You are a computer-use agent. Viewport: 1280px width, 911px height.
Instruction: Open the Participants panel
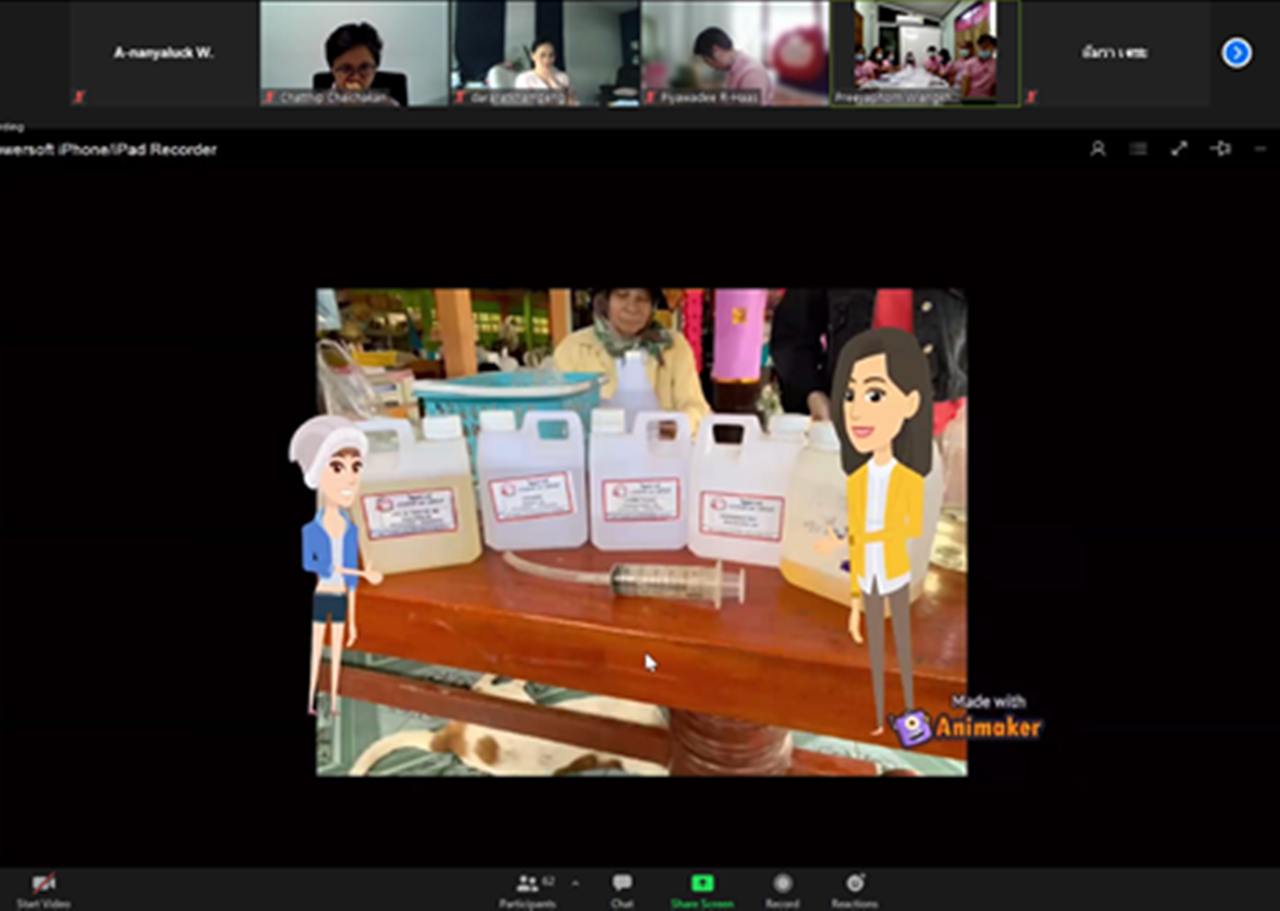[x=528, y=888]
